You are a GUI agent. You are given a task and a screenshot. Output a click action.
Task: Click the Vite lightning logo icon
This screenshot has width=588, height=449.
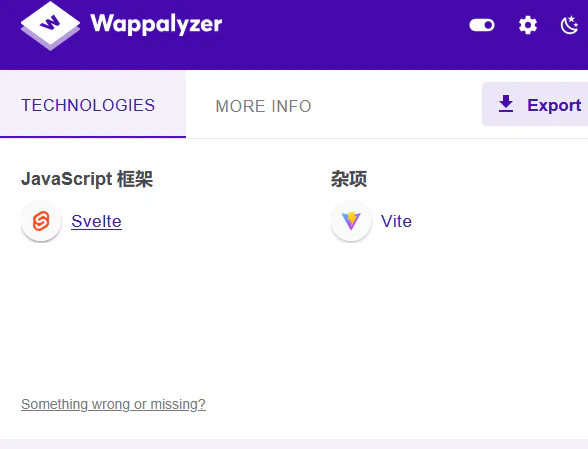pyautogui.click(x=351, y=221)
